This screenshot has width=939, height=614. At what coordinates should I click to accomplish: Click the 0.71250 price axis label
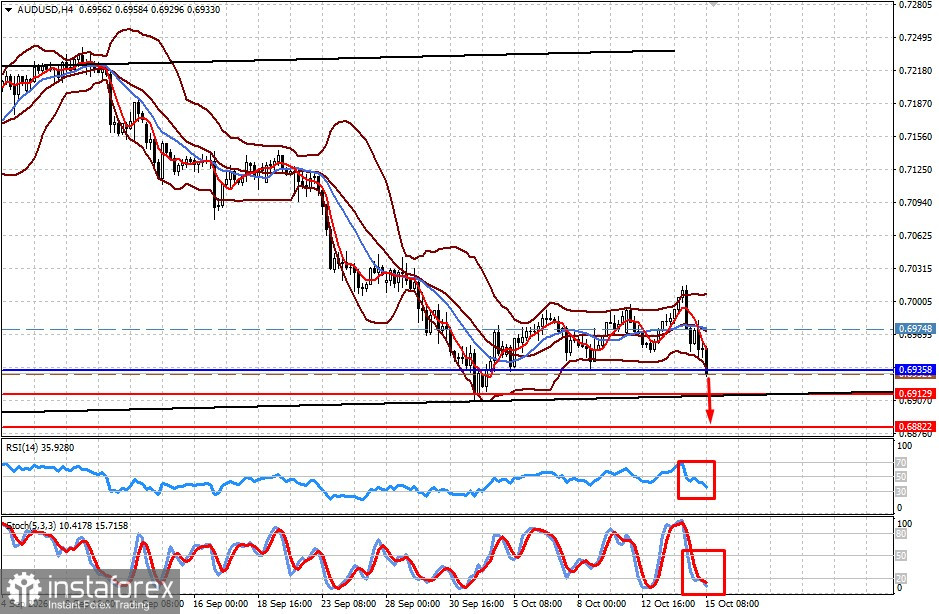pos(916,170)
